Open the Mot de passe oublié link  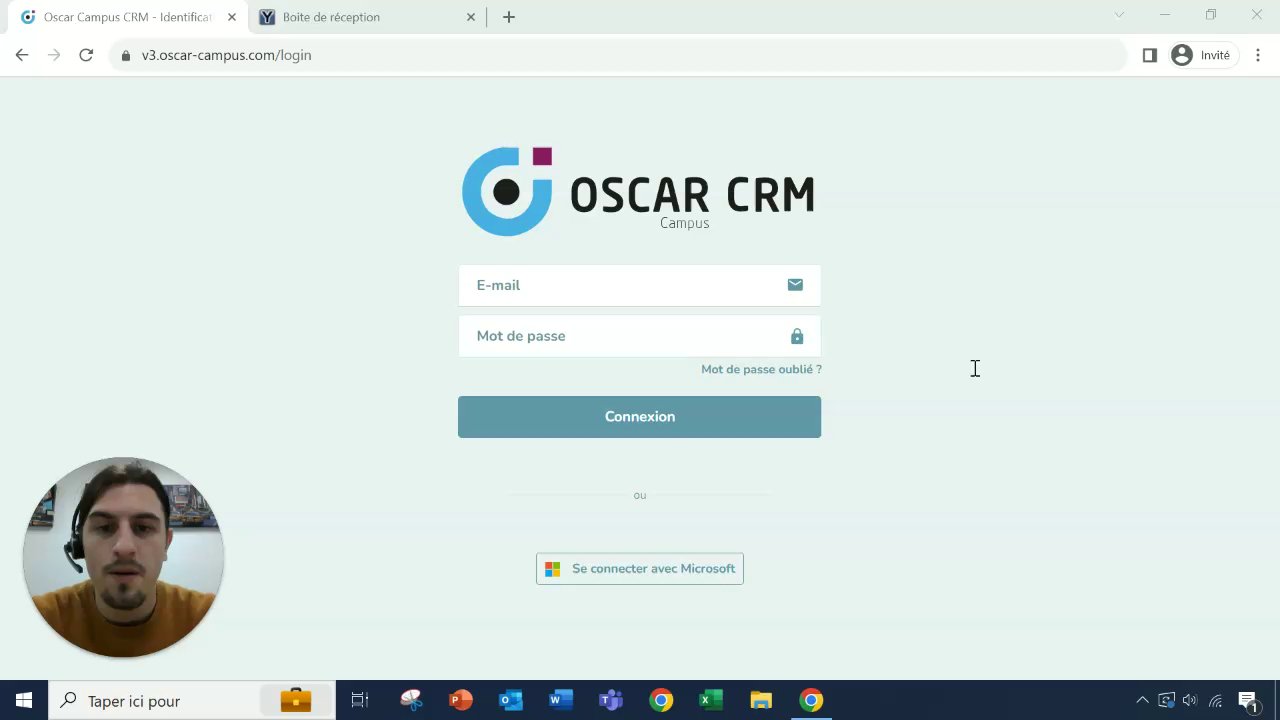click(761, 369)
